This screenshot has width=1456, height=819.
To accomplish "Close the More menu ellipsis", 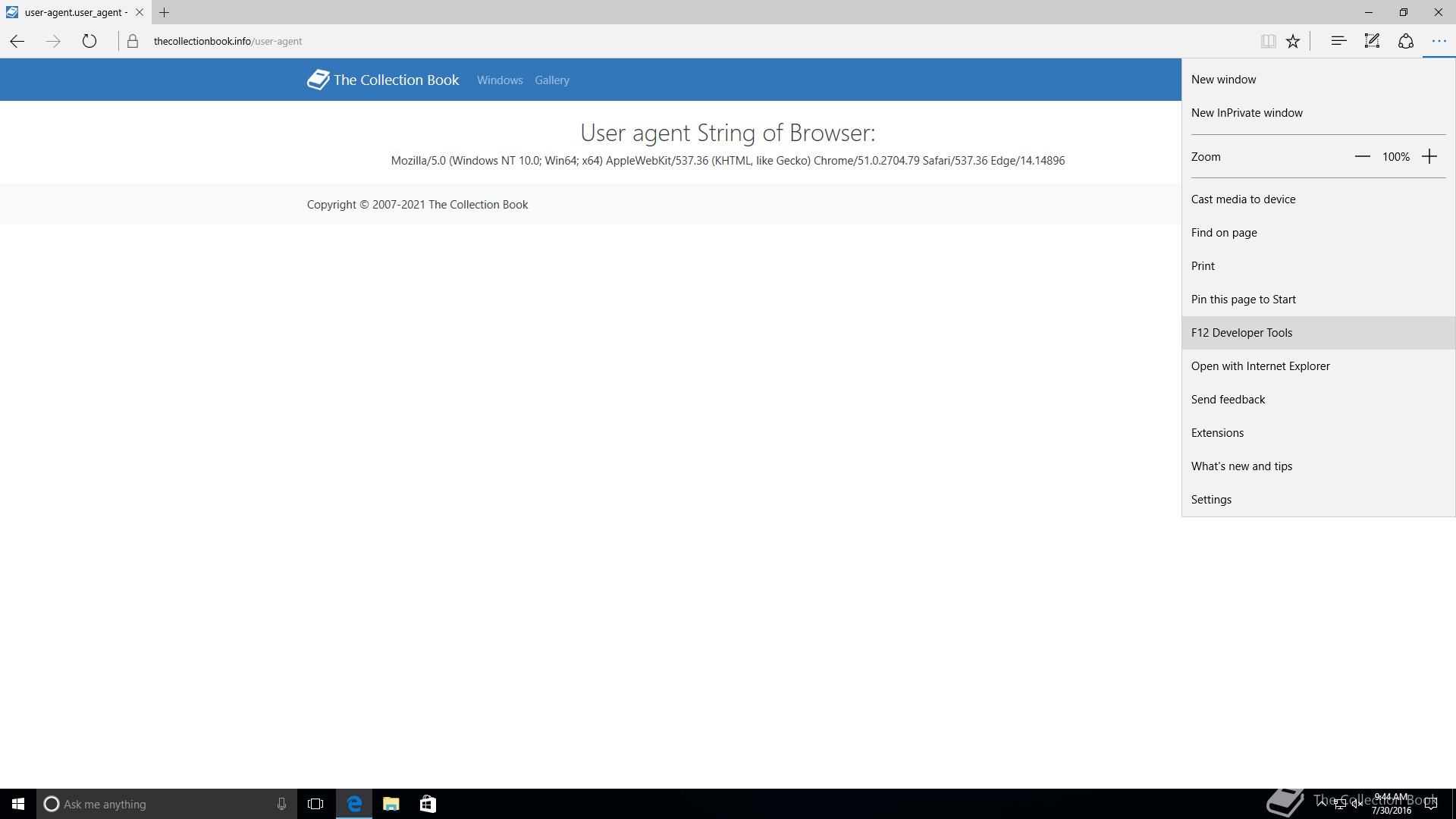I will coord(1439,41).
